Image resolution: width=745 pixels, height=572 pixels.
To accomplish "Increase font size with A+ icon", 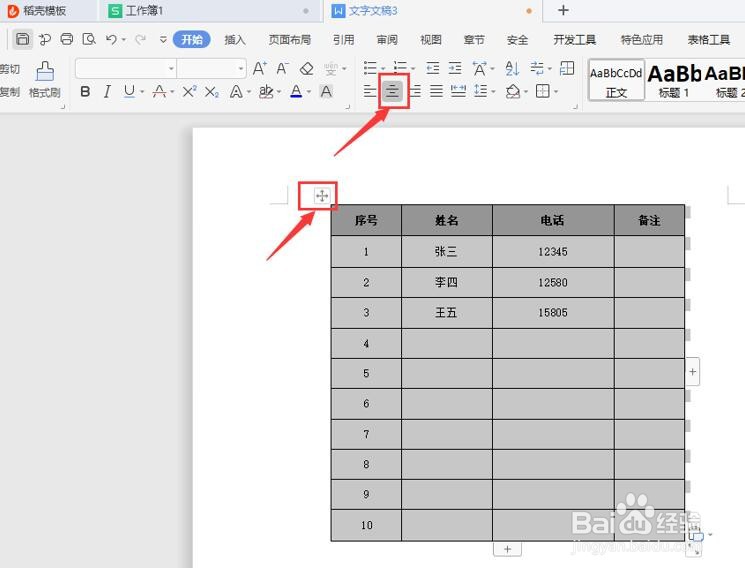I will point(259,69).
